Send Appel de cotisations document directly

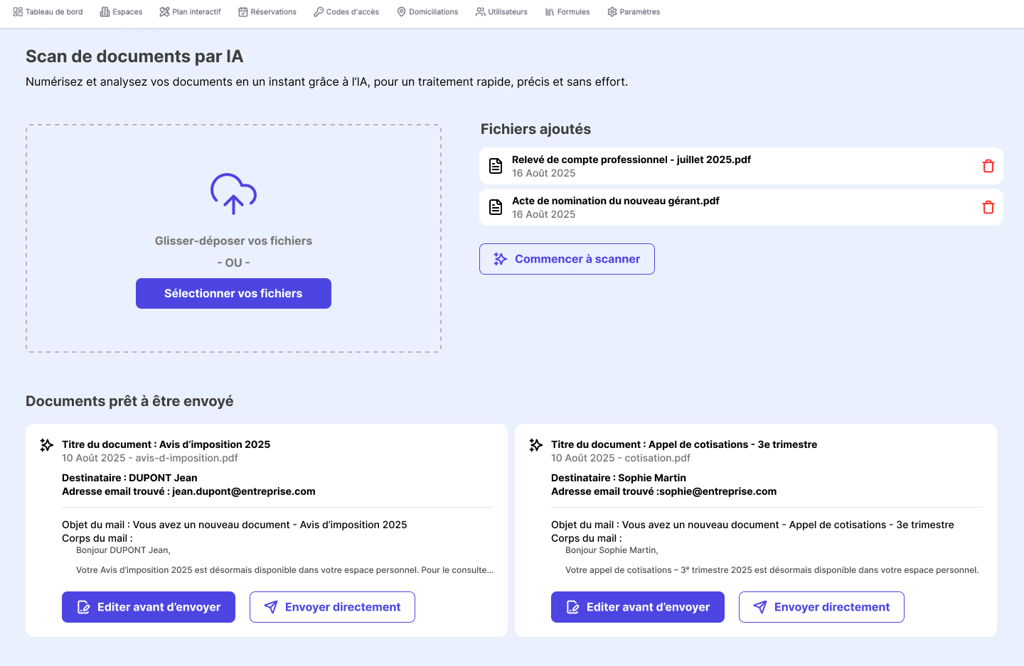822,607
